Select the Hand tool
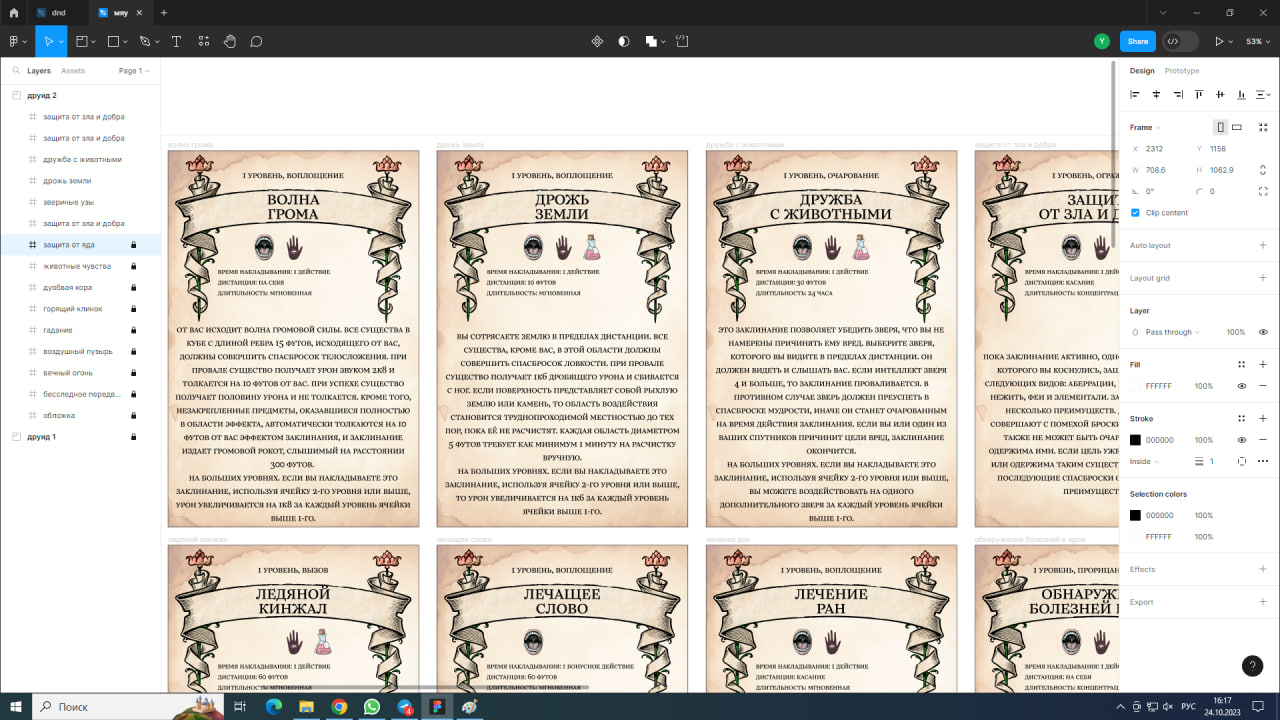Screen dimensions: 1280x720 (230, 41)
